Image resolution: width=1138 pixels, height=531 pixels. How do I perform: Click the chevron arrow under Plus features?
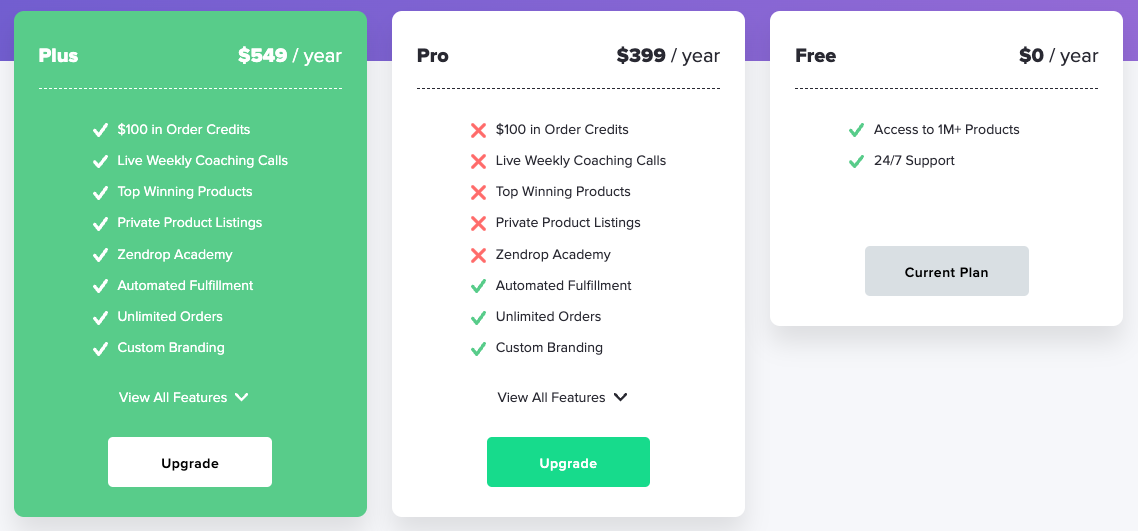(241, 397)
